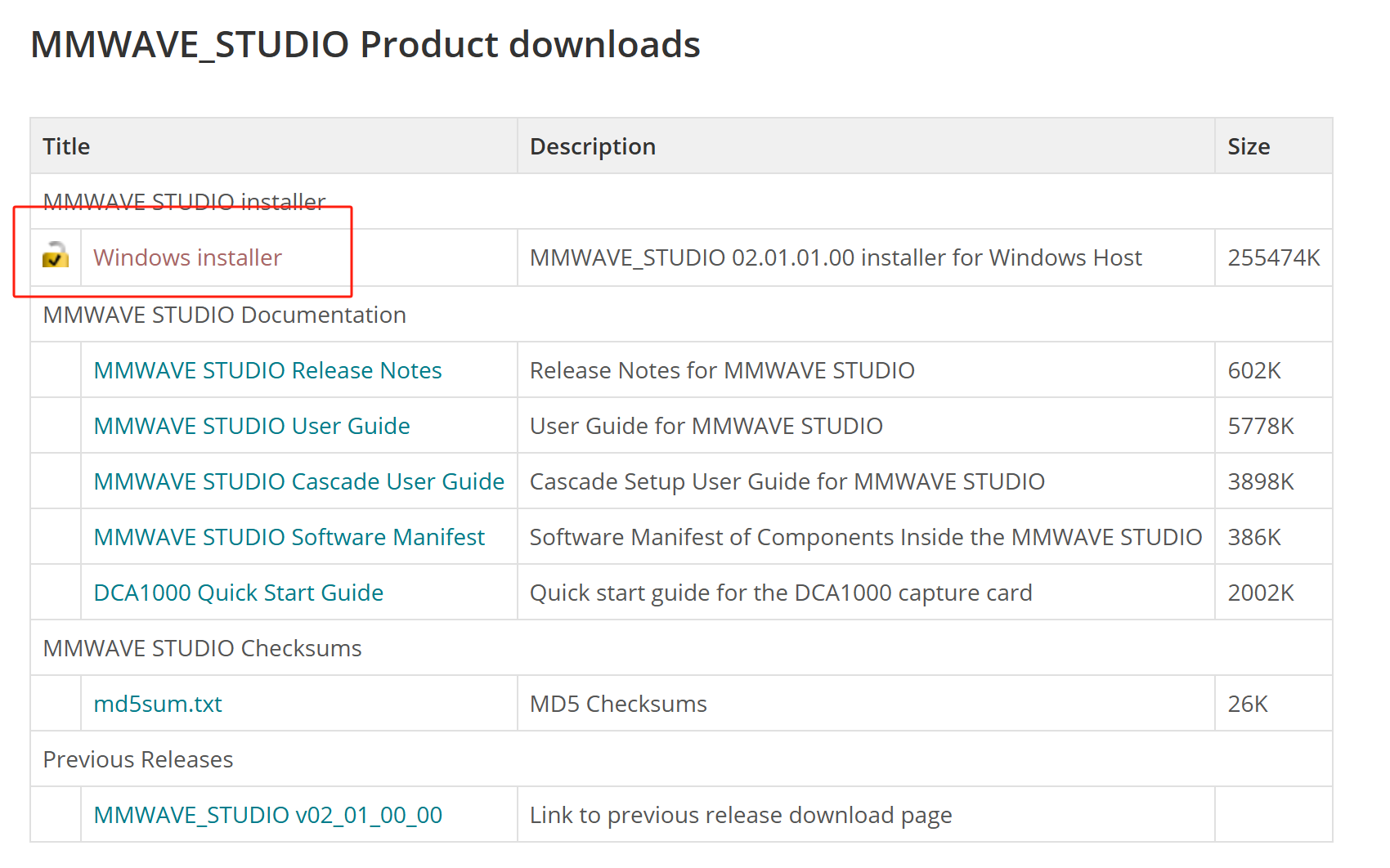Open the MMWAVE STUDIO Software Manifest
Screen dimensions: 1390x868
click(x=289, y=537)
